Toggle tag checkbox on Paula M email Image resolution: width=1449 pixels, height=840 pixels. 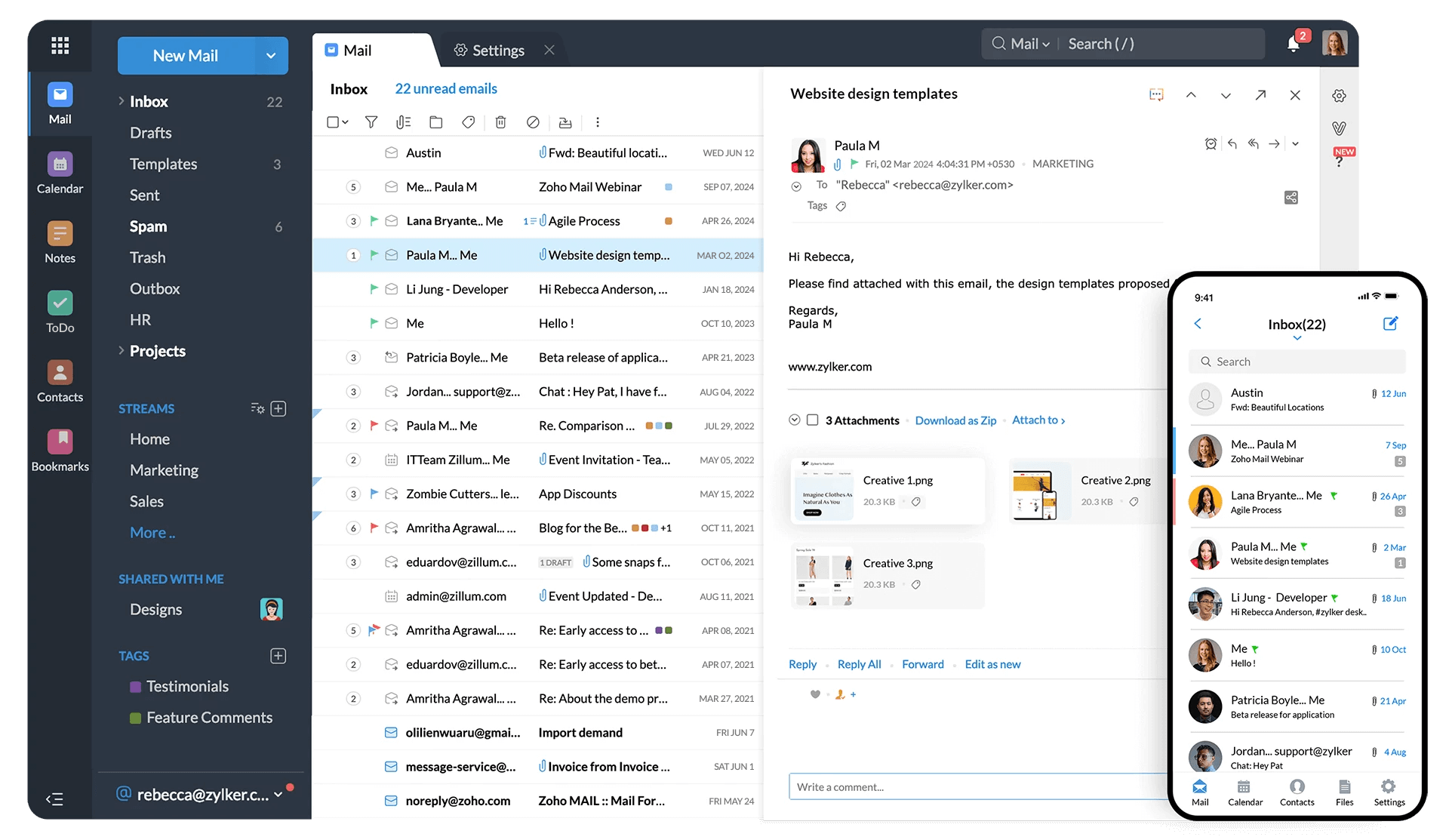point(840,205)
